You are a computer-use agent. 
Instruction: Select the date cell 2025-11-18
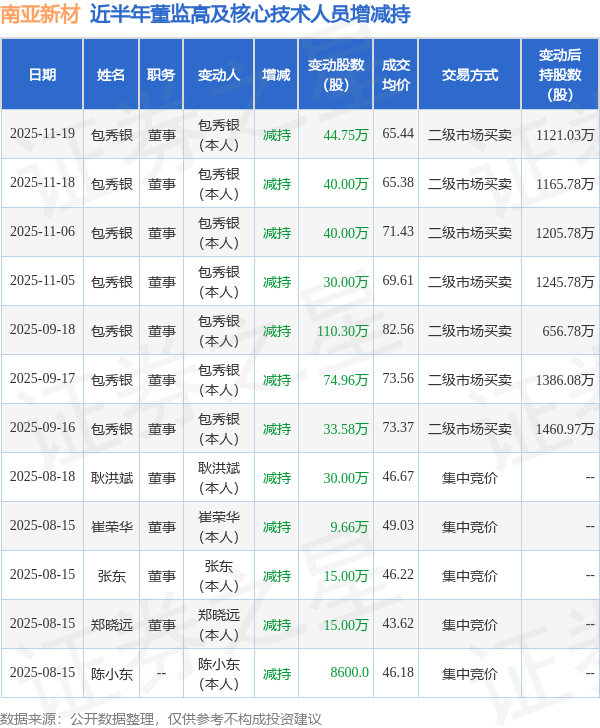42,182
